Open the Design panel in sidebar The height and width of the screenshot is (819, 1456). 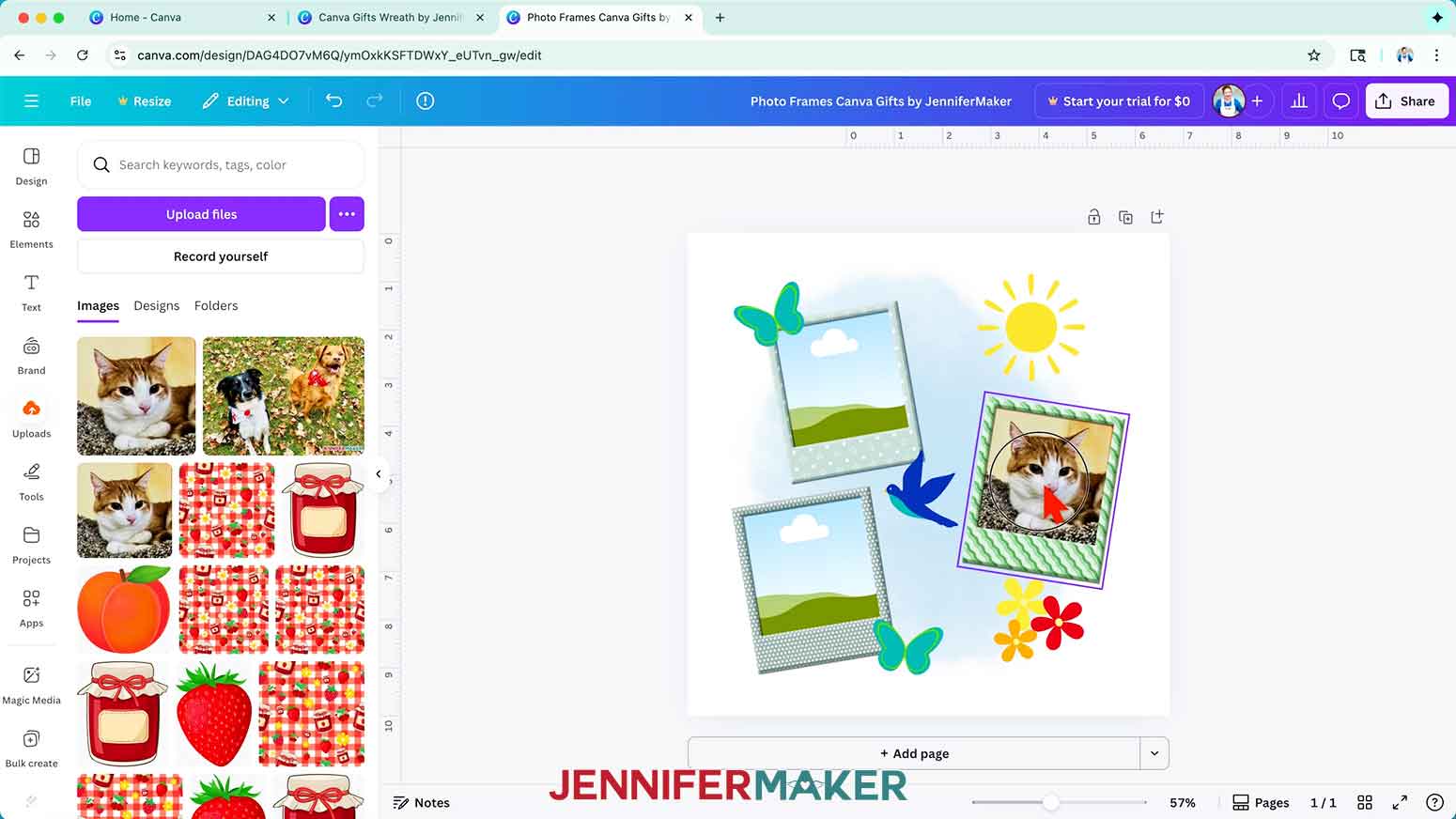31,166
